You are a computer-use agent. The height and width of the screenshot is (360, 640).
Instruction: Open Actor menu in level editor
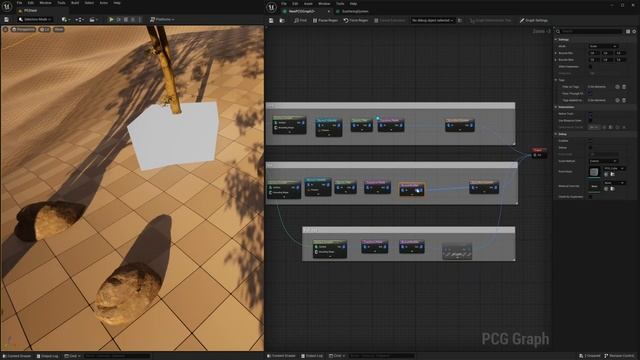(x=104, y=3)
